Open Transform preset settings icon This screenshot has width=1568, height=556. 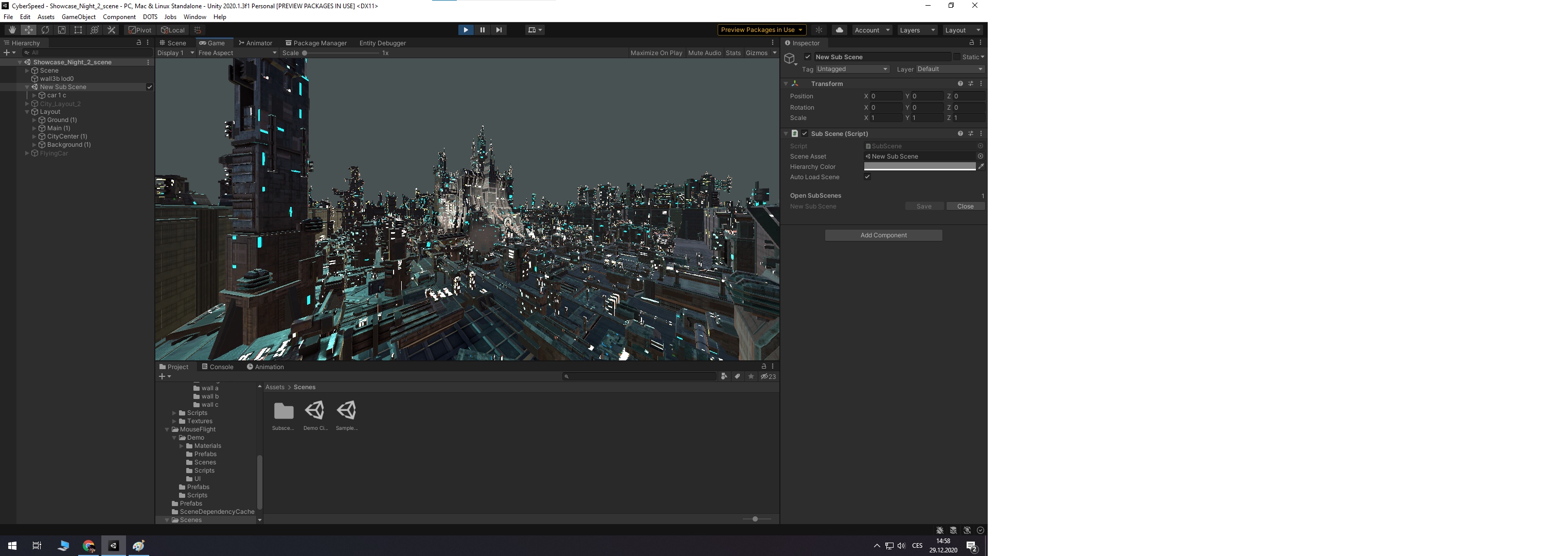(x=971, y=83)
